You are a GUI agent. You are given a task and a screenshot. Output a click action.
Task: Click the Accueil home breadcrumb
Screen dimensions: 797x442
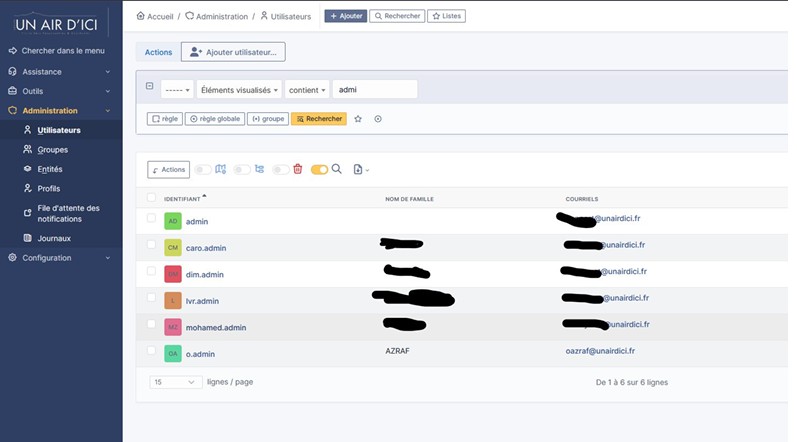(x=154, y=16)
